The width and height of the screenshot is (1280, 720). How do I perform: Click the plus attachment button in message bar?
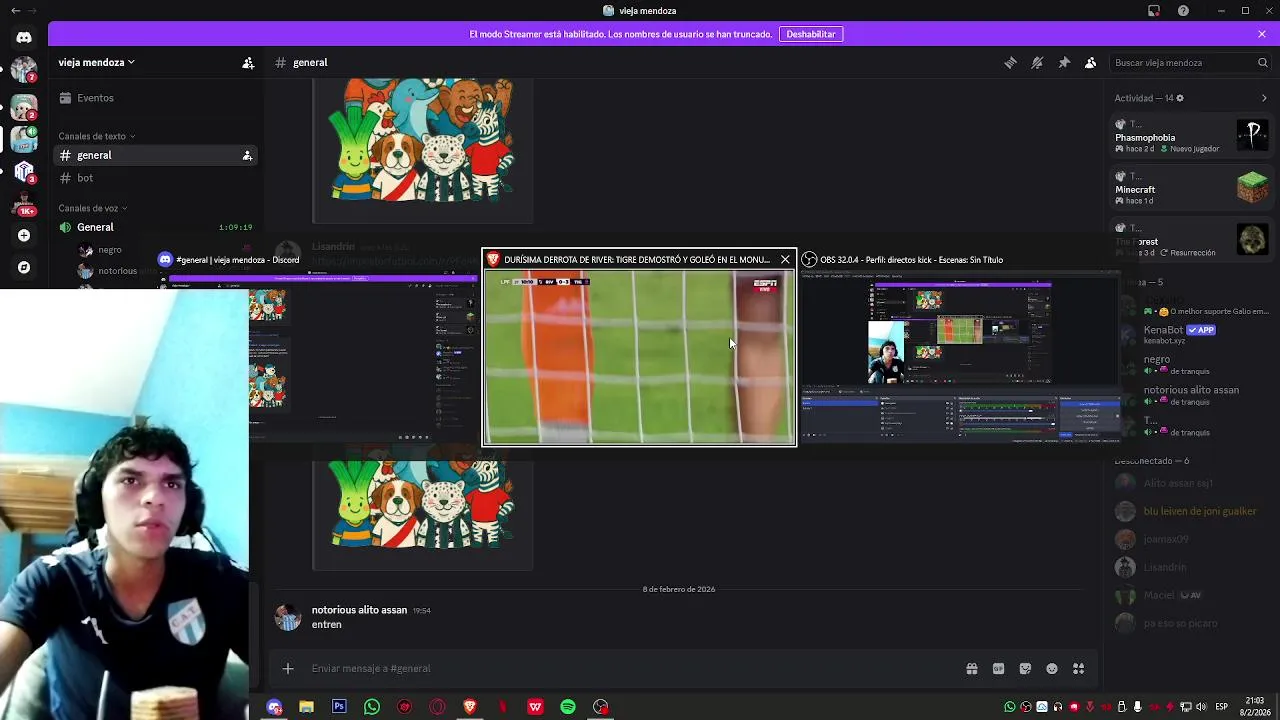tap(288, 668)
